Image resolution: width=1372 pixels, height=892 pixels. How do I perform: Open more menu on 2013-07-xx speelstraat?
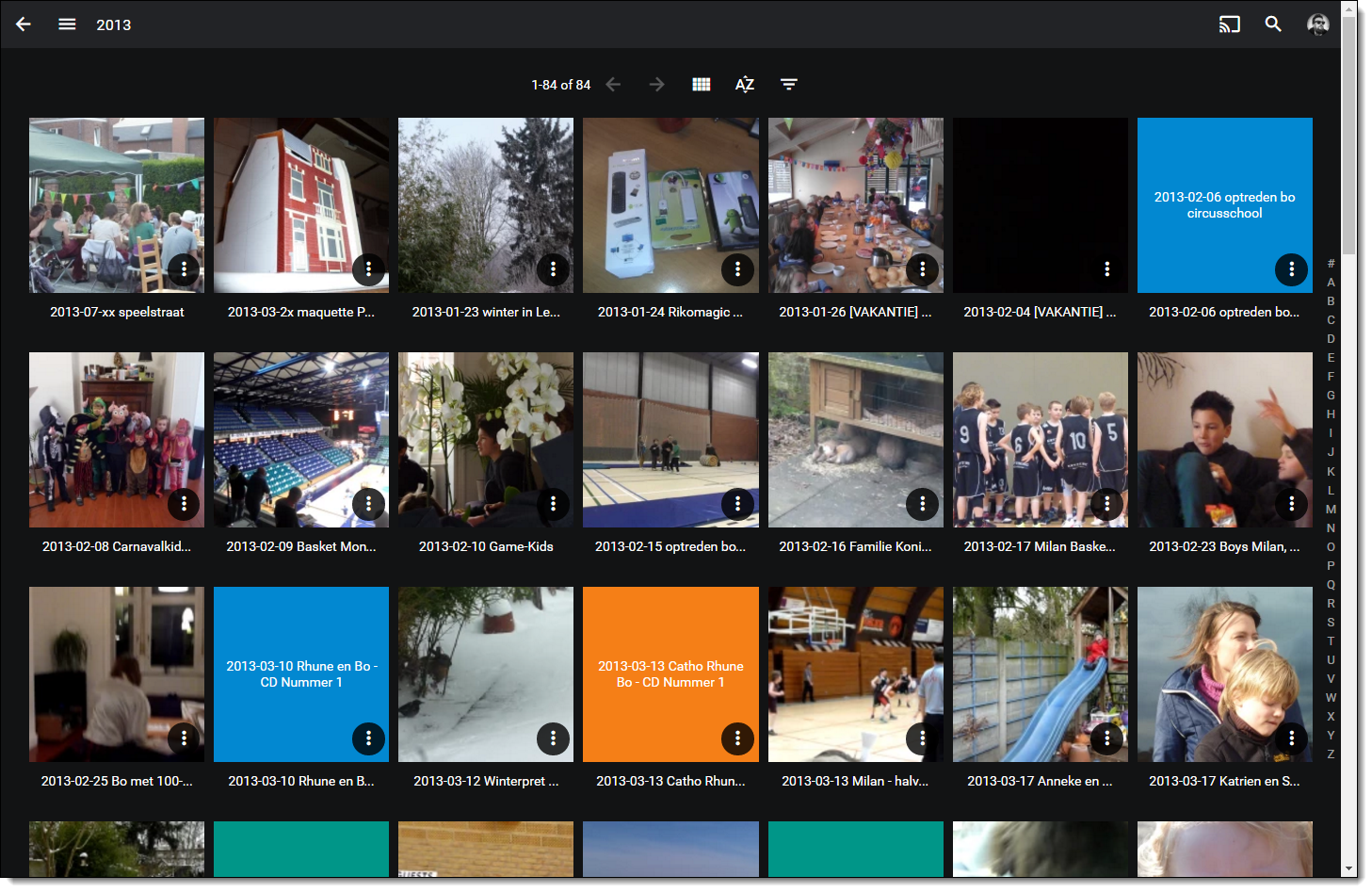[184, 269]
